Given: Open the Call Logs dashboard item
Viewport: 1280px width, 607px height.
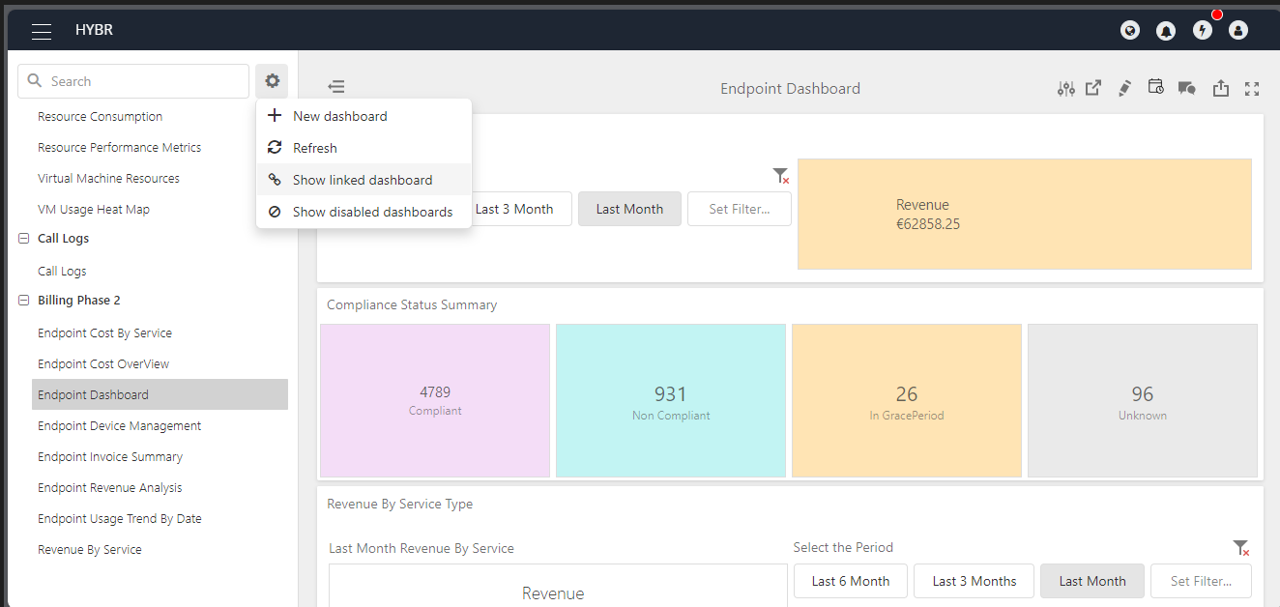Looking at the screenshot, I should [x=62, y=271].
